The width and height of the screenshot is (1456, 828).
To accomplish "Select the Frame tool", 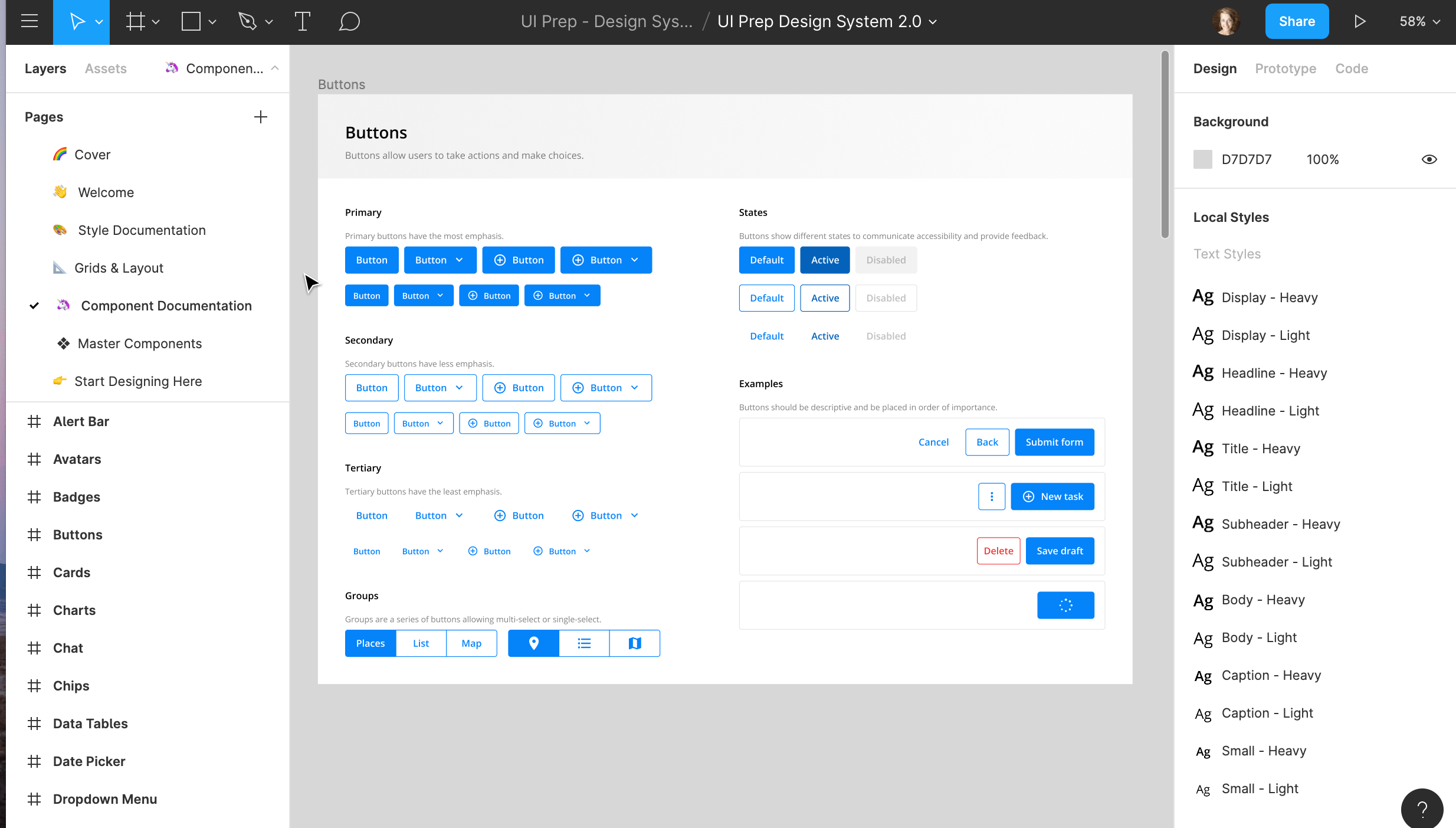I will (135, 21).
